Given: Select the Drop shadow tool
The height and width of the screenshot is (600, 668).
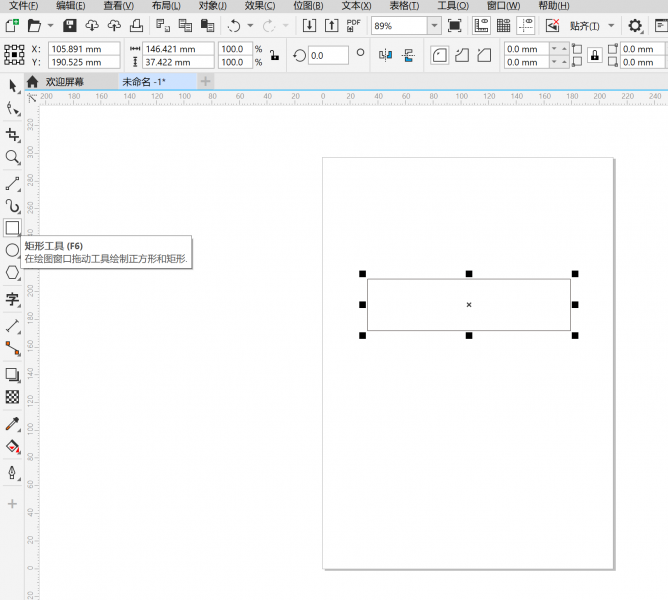Looking at the screenshot, I should (x=13, y=375).
